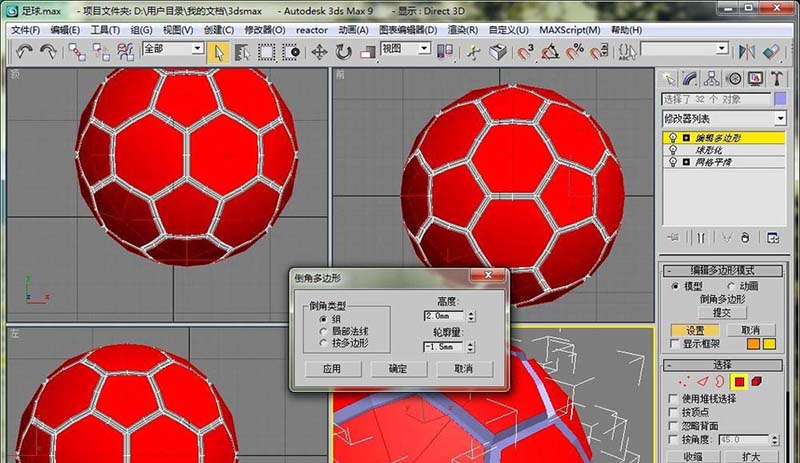Expand the 编辑多边形 modifier stack entry
Viewport: 800px width, 463px height.
tap(686, 138)
